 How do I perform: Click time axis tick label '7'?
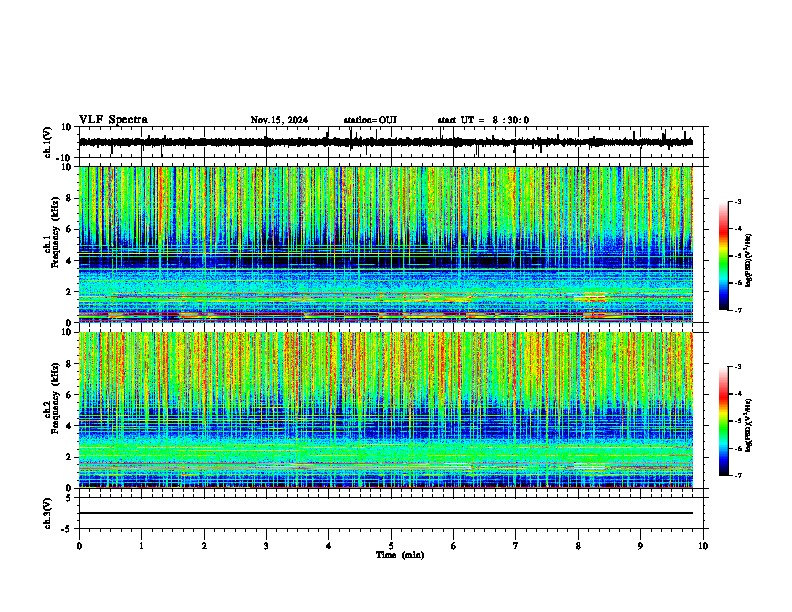[x=516, y=546]
